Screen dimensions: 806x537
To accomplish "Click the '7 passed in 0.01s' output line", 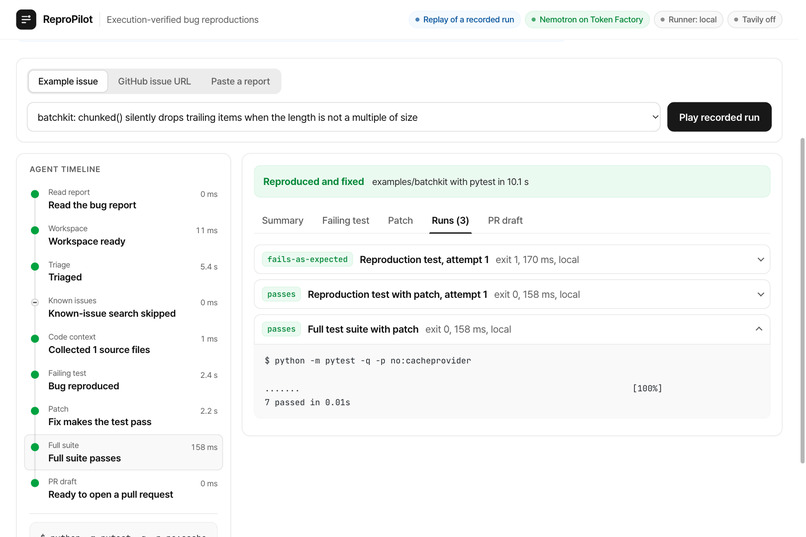I will click(x=307, y=402).
